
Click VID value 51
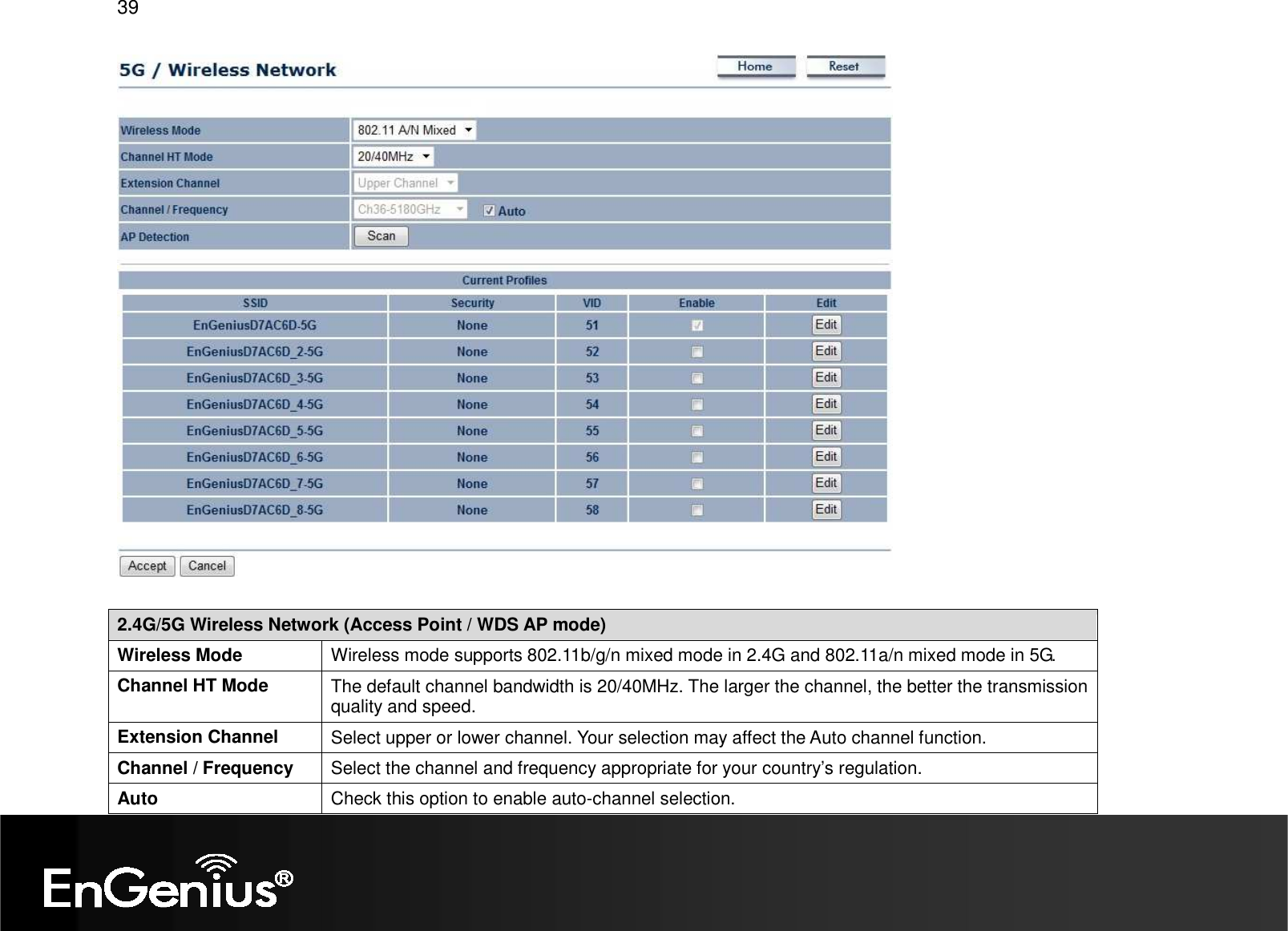(592, 325)
